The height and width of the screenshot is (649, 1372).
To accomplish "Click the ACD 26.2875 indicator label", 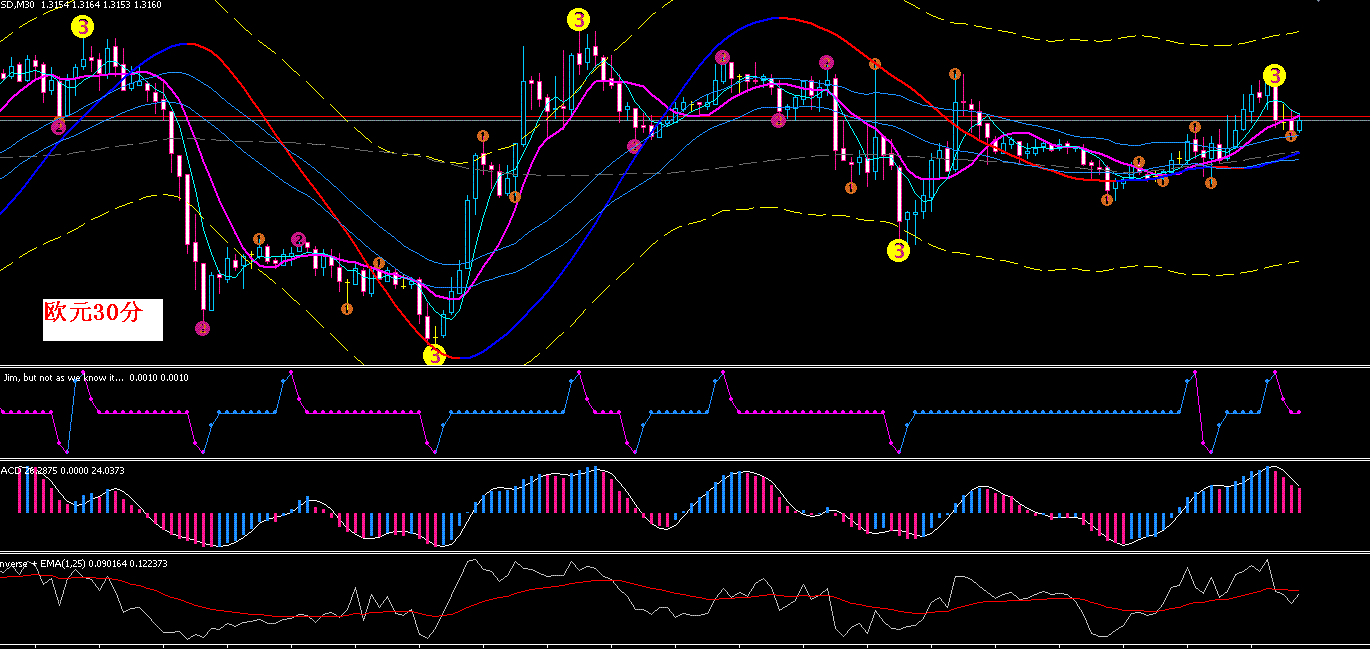I will pos(62,469).
